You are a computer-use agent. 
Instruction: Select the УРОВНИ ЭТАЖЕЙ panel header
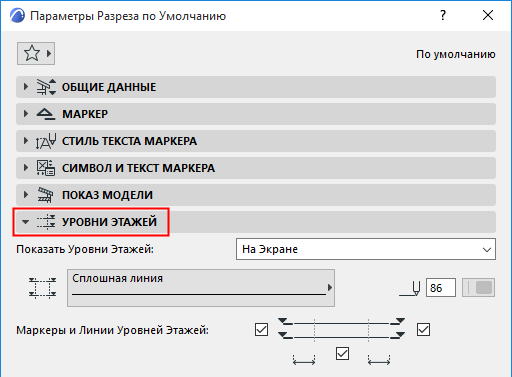click(256, 222)
